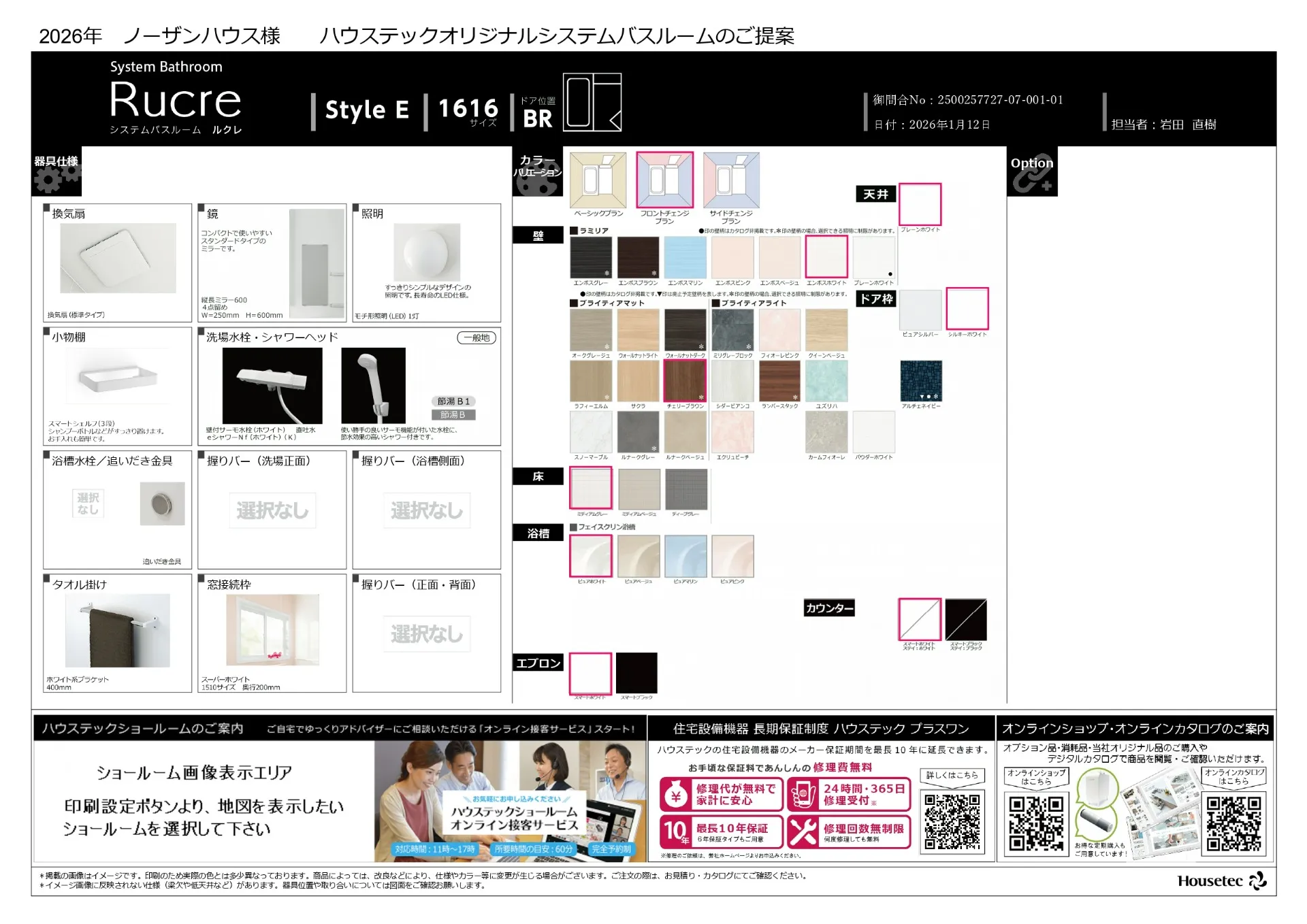Screen dimensions: 1307x924
Task: Pick the スマートホワイト ステイ:ホワイト counter swatch
Action: coord(920,619)
